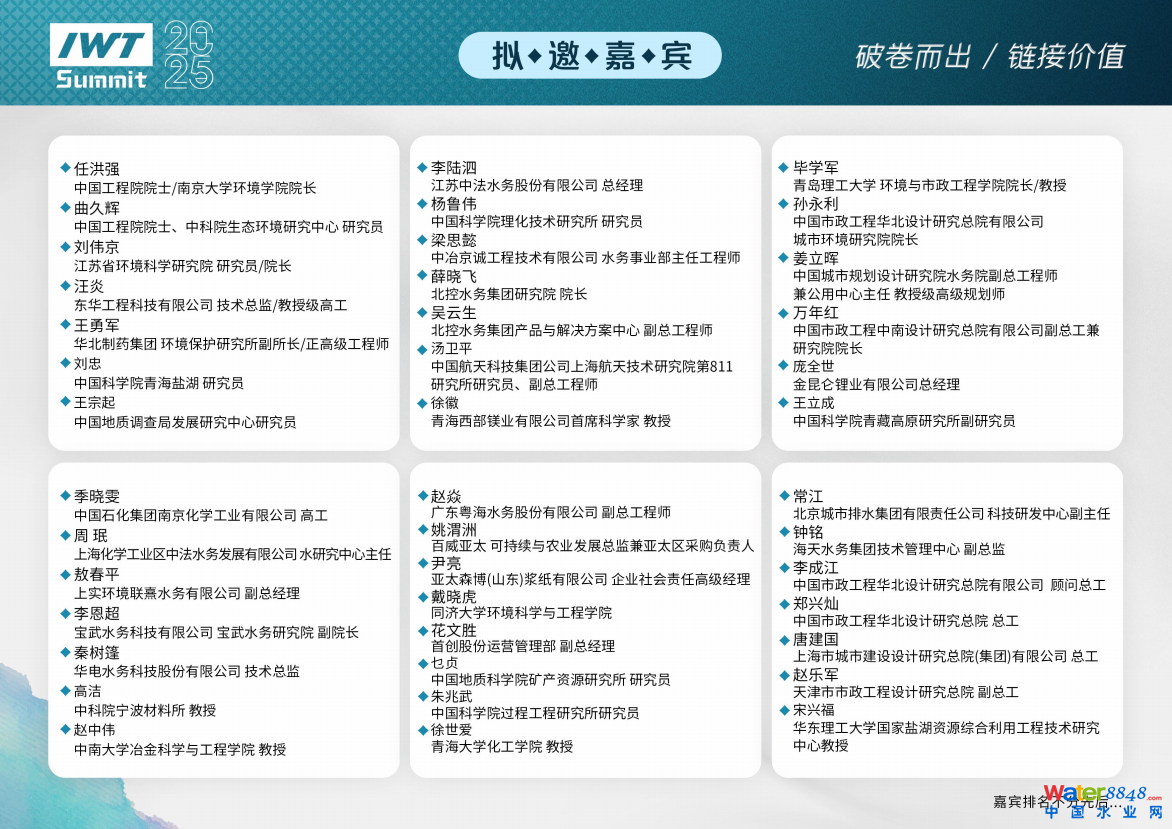Screen dimensions: 1172x829
Task: Select the name 薛晓飞
Action: [x=454, y=276]
